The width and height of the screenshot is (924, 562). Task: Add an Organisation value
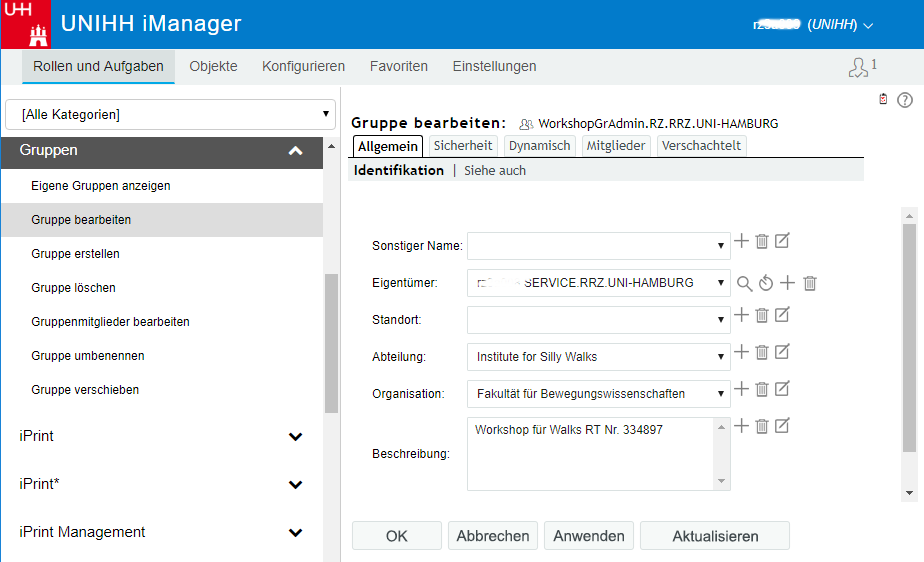741,389
